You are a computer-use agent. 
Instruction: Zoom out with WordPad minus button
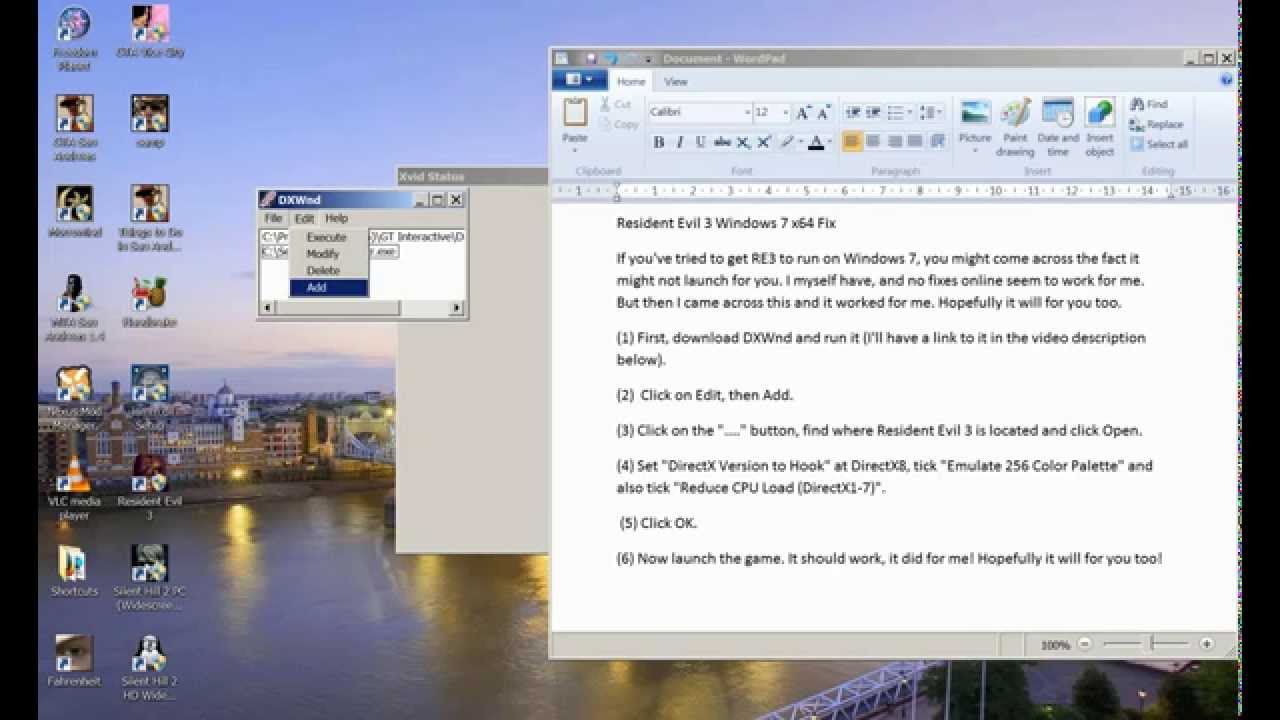click(1085, 645)
